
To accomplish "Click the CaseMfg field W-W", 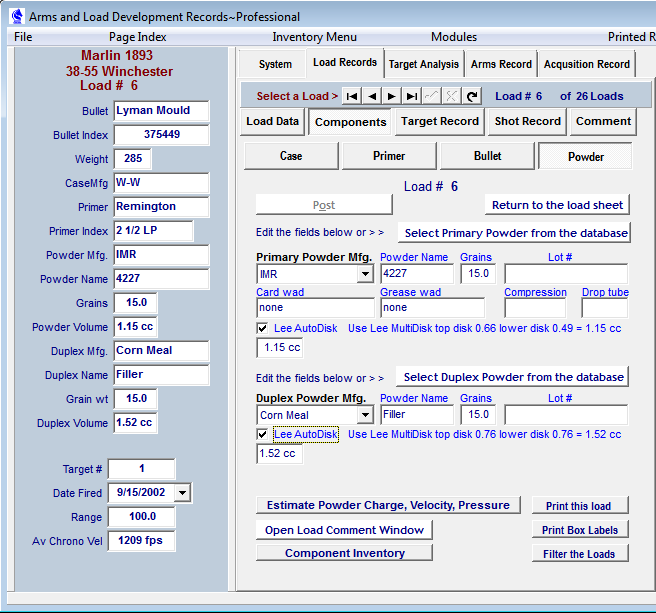I will click(x=161, y=183).
